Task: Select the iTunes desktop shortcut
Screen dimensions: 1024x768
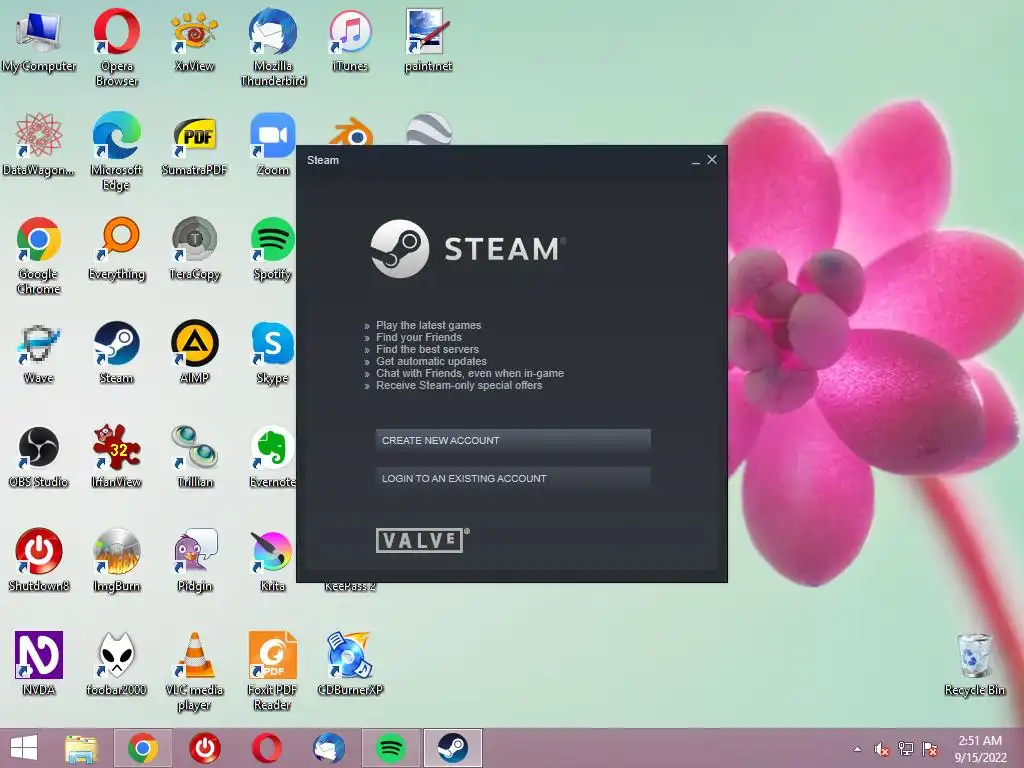Action: click(350, 41)
